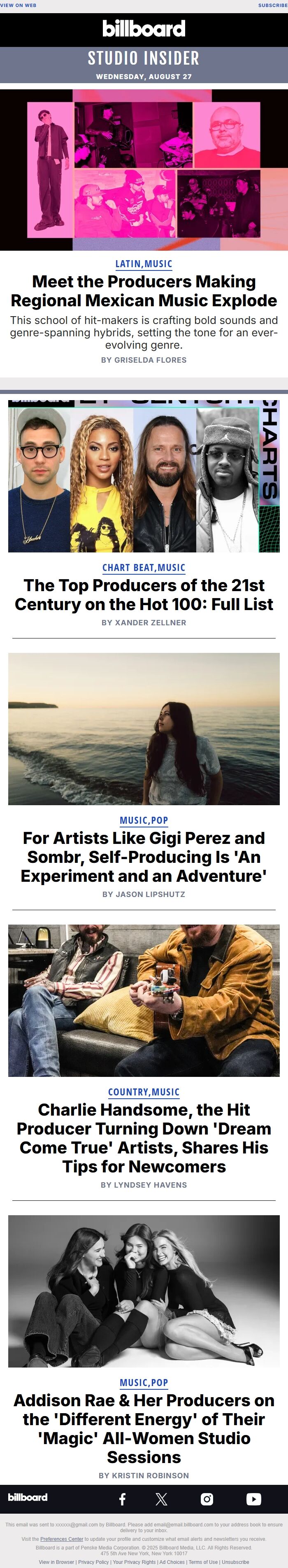
Task: Click the Unsubscribe link in footer
Action: [x=235, y=1561]
